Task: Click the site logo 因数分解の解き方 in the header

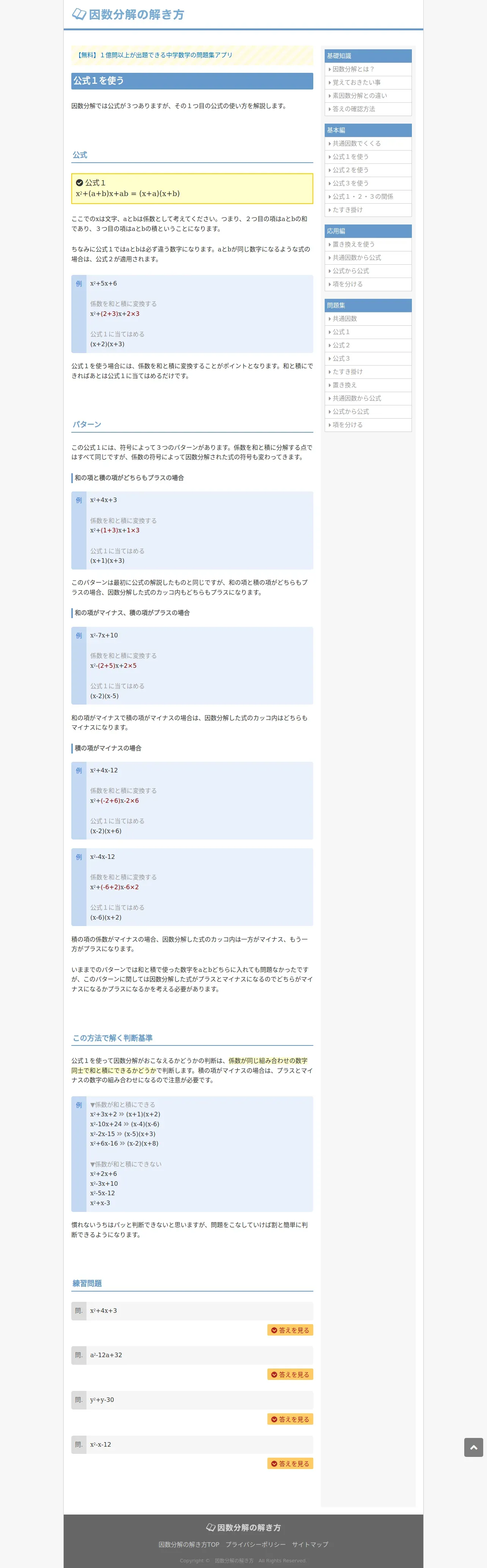Action: pos(128,15)
